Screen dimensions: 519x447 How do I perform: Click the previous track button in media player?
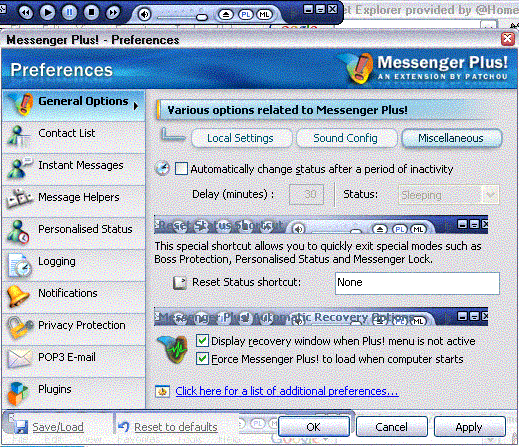[x=26, y=13]
